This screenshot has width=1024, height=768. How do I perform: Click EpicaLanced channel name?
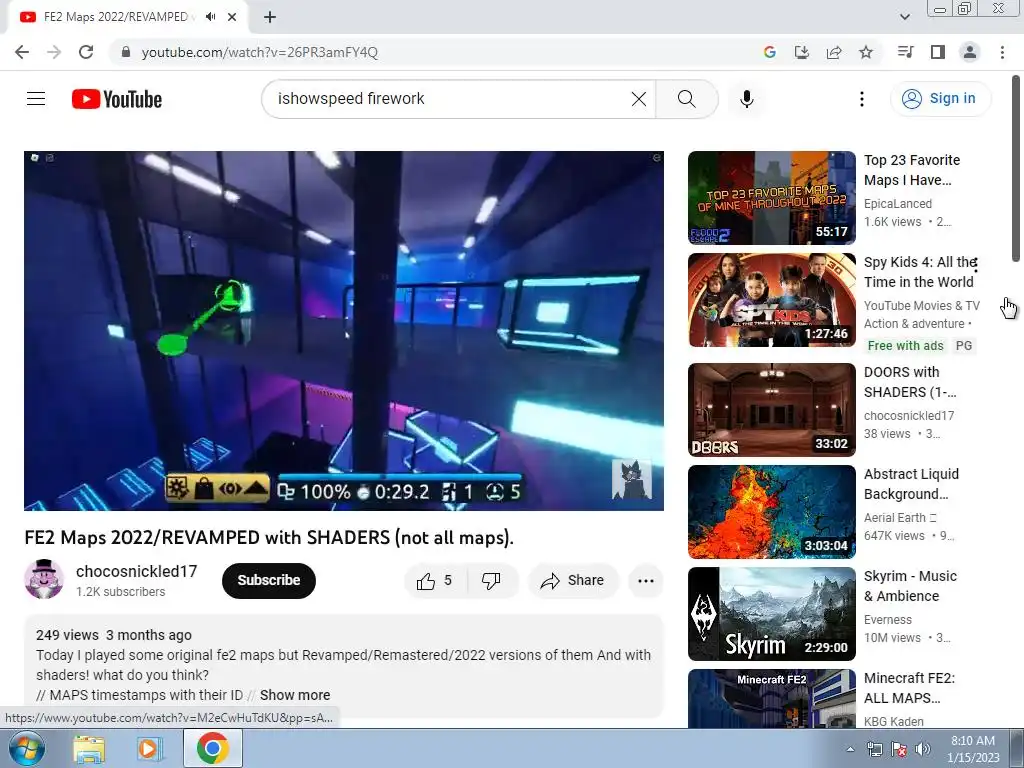[898, 204]
